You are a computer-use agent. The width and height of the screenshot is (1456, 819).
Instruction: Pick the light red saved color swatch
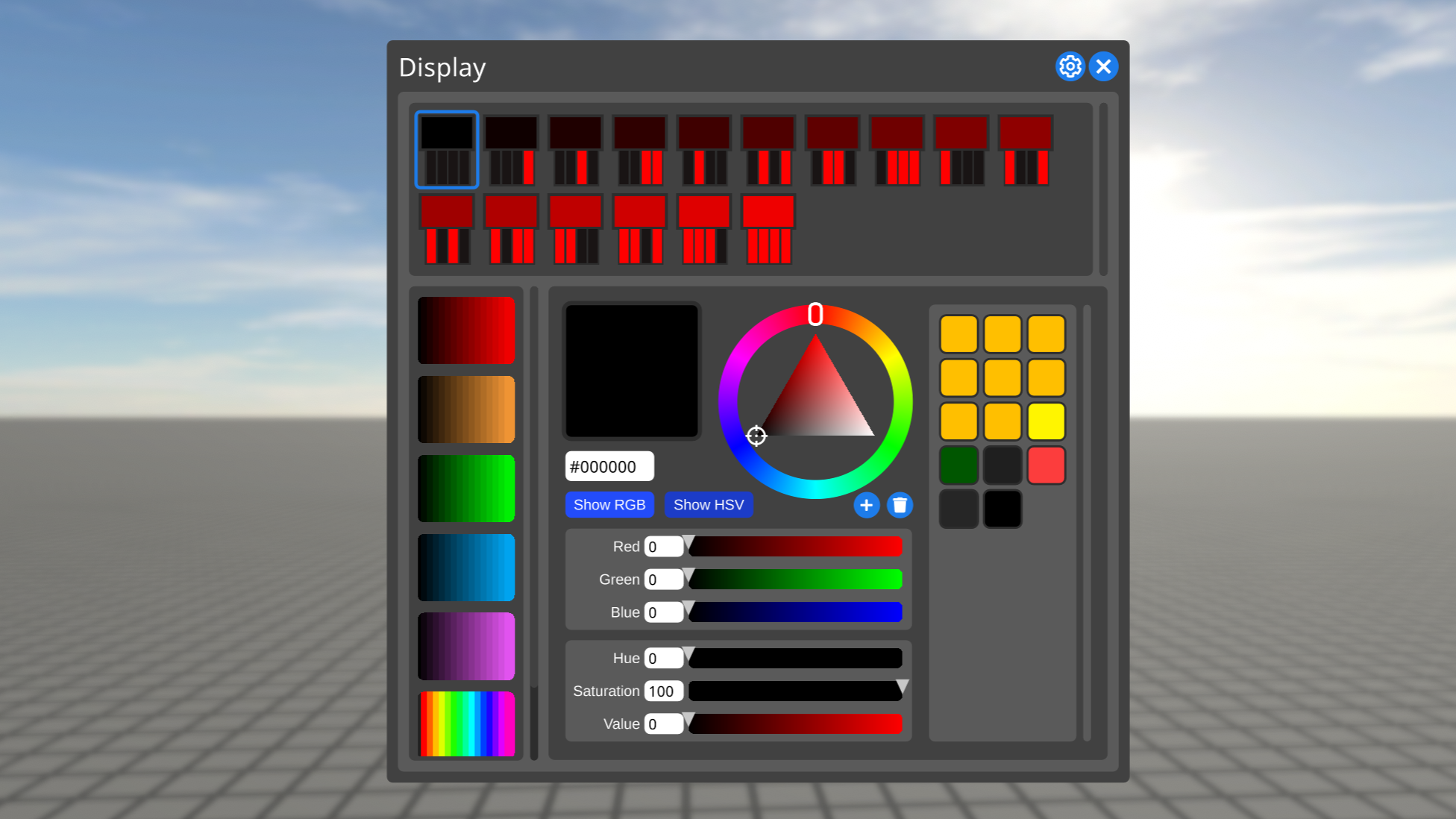pos(1046,465)
